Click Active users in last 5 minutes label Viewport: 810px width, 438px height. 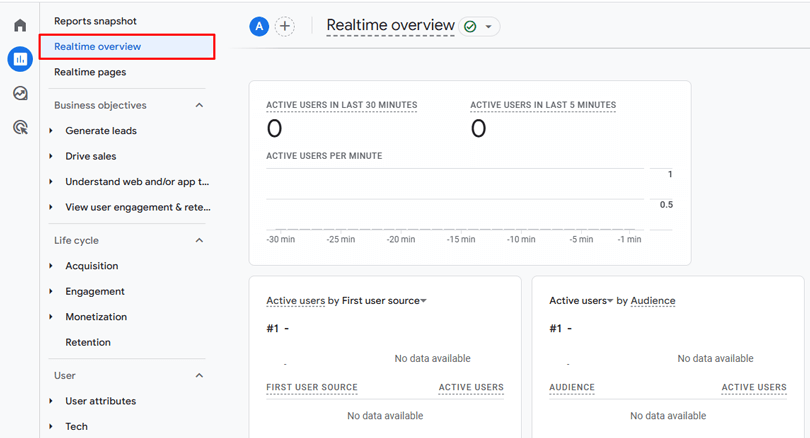click(543, 105)
